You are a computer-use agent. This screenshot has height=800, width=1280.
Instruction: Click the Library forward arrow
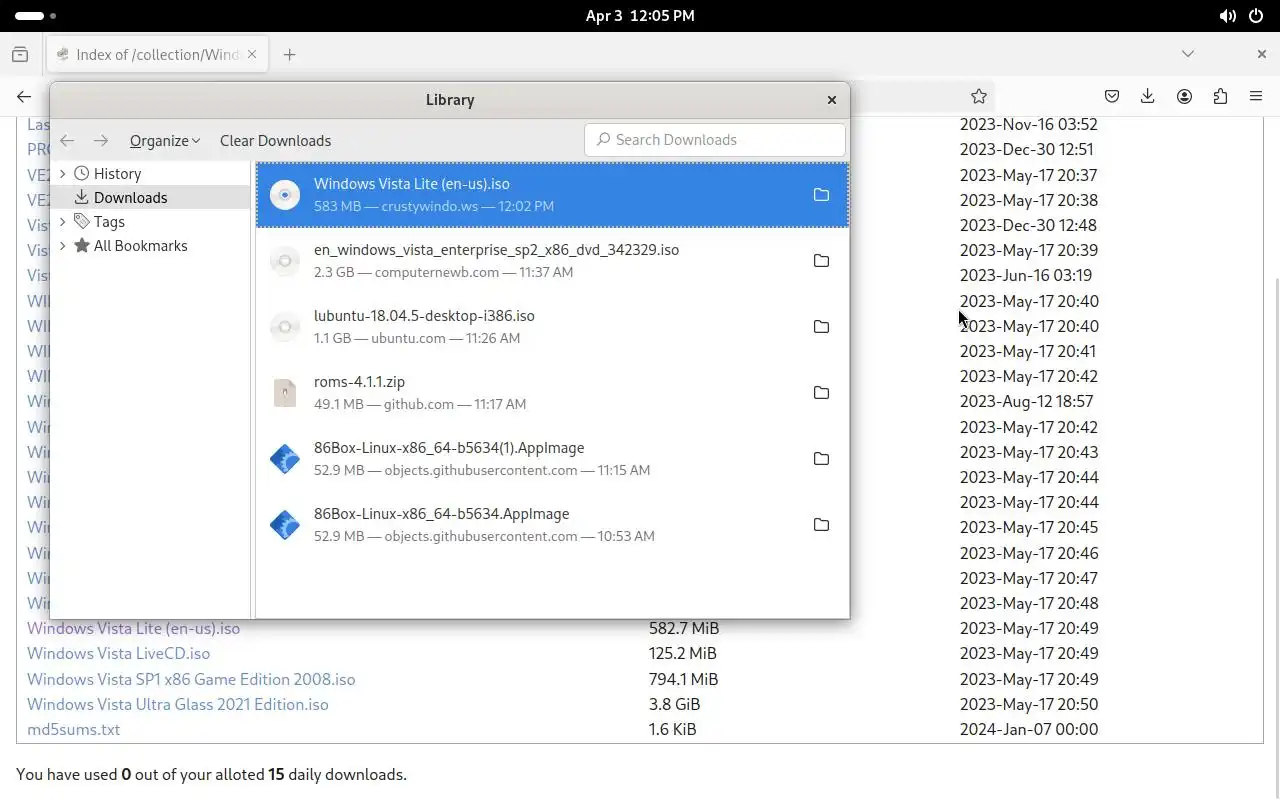[x=101, y=141]
